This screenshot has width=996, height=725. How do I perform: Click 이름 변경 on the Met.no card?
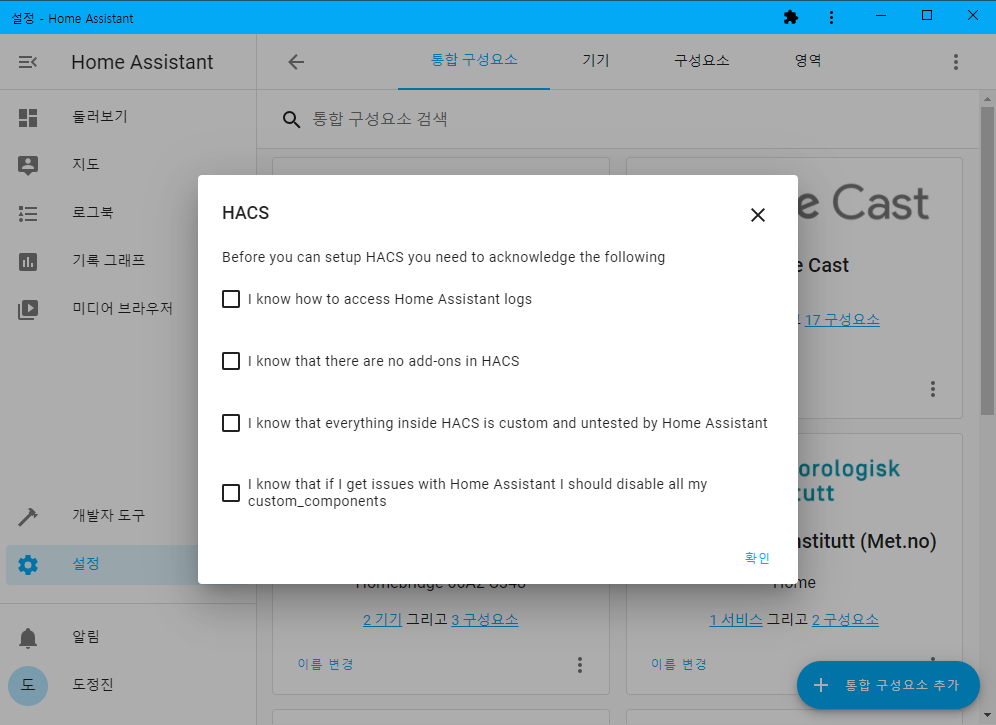tap(678, 664)
